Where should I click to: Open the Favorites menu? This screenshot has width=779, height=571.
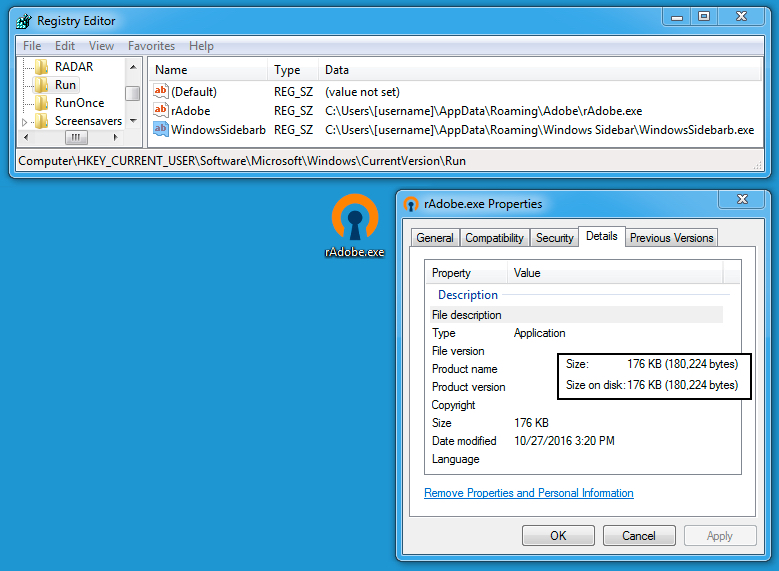[x=152, y=46]
